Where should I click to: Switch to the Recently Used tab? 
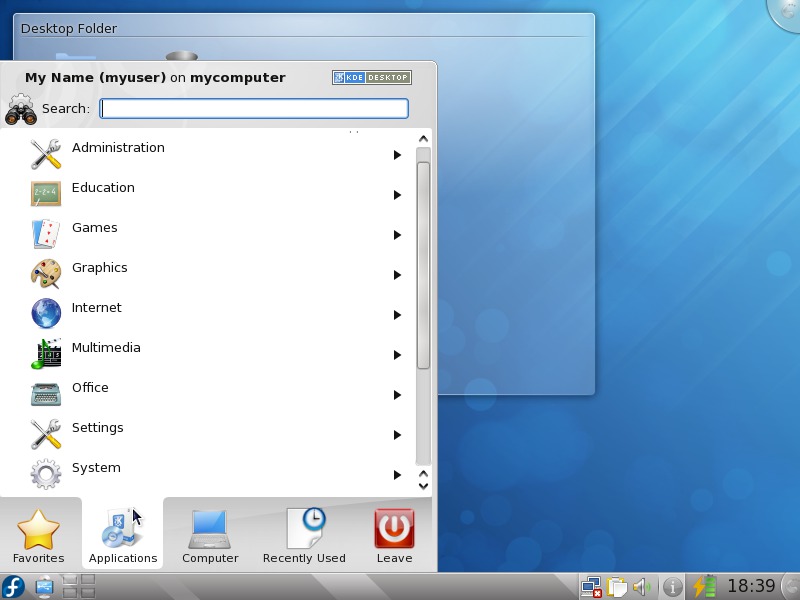click(304, 535)
